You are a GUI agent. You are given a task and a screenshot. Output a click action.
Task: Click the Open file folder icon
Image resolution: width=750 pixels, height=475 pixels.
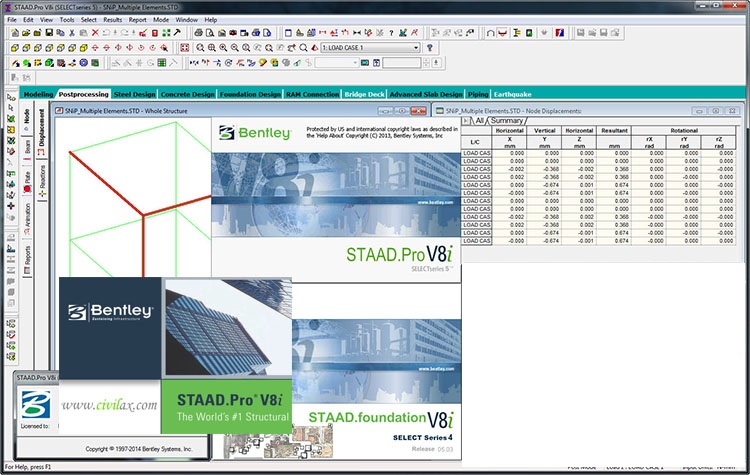26,33
